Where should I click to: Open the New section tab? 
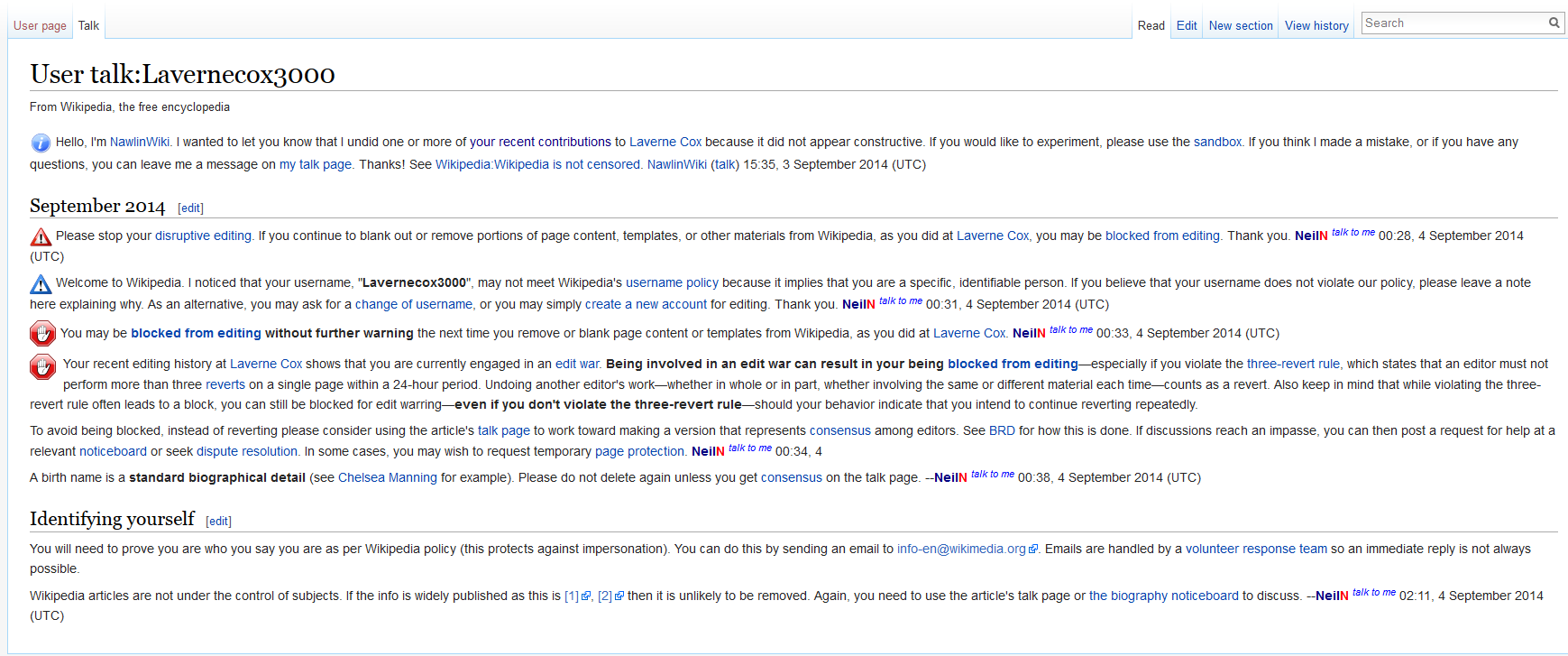click(1241, 26)
